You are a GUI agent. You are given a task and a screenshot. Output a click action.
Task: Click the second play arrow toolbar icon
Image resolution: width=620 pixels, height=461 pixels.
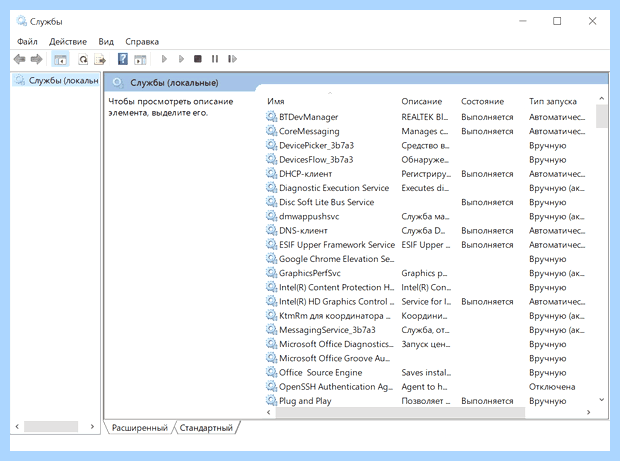point(181,59)
